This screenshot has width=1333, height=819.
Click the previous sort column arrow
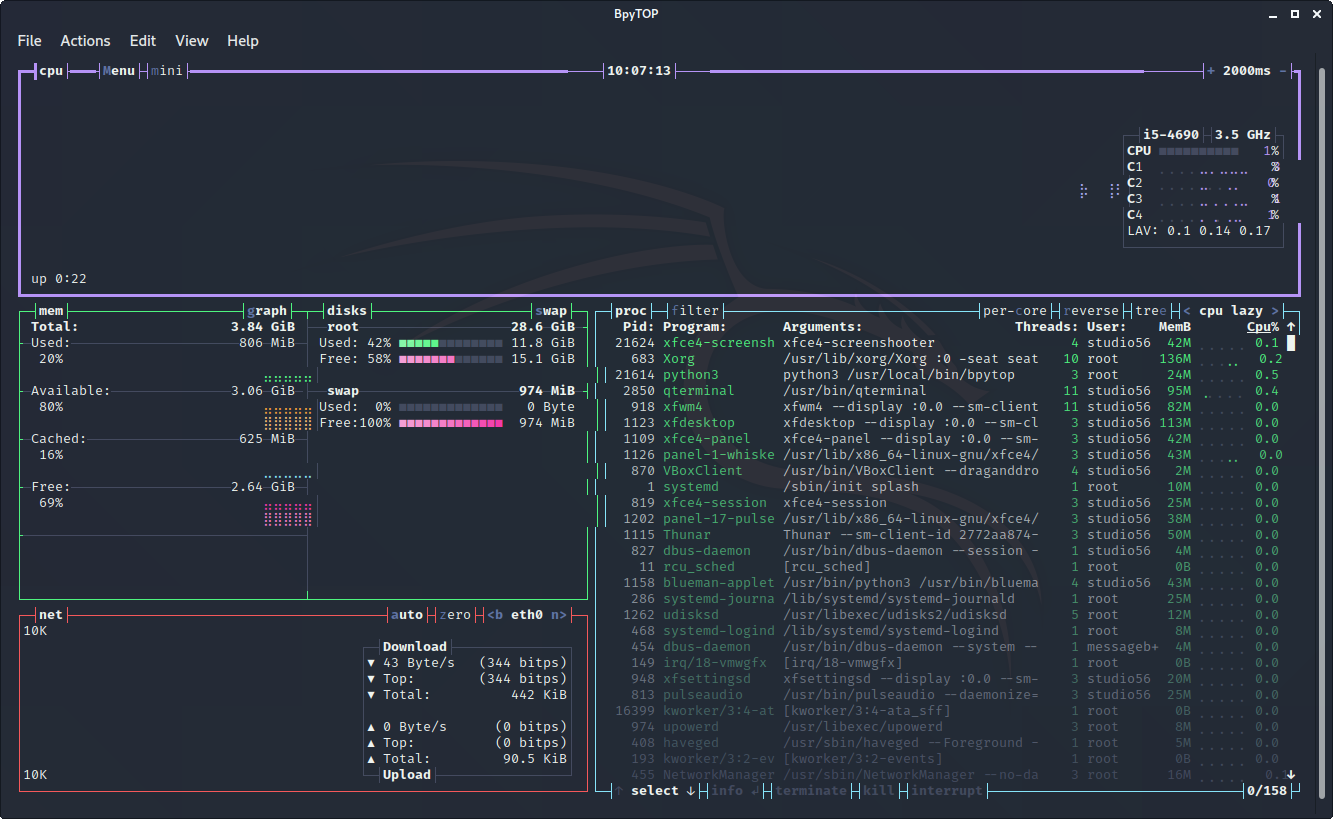pyautogui.click(x=1187, y=311)
